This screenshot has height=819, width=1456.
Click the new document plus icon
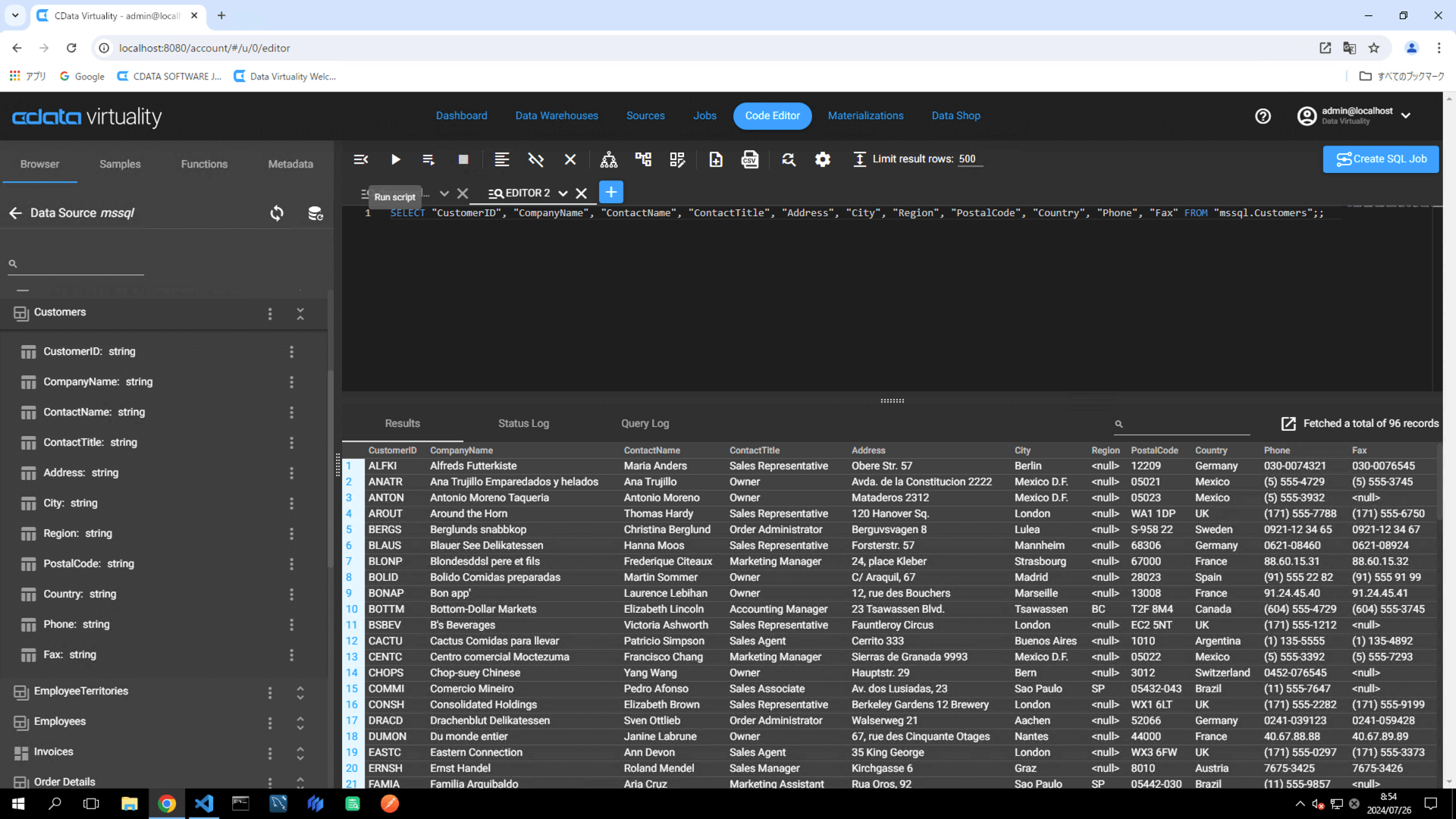click(715, 159)
